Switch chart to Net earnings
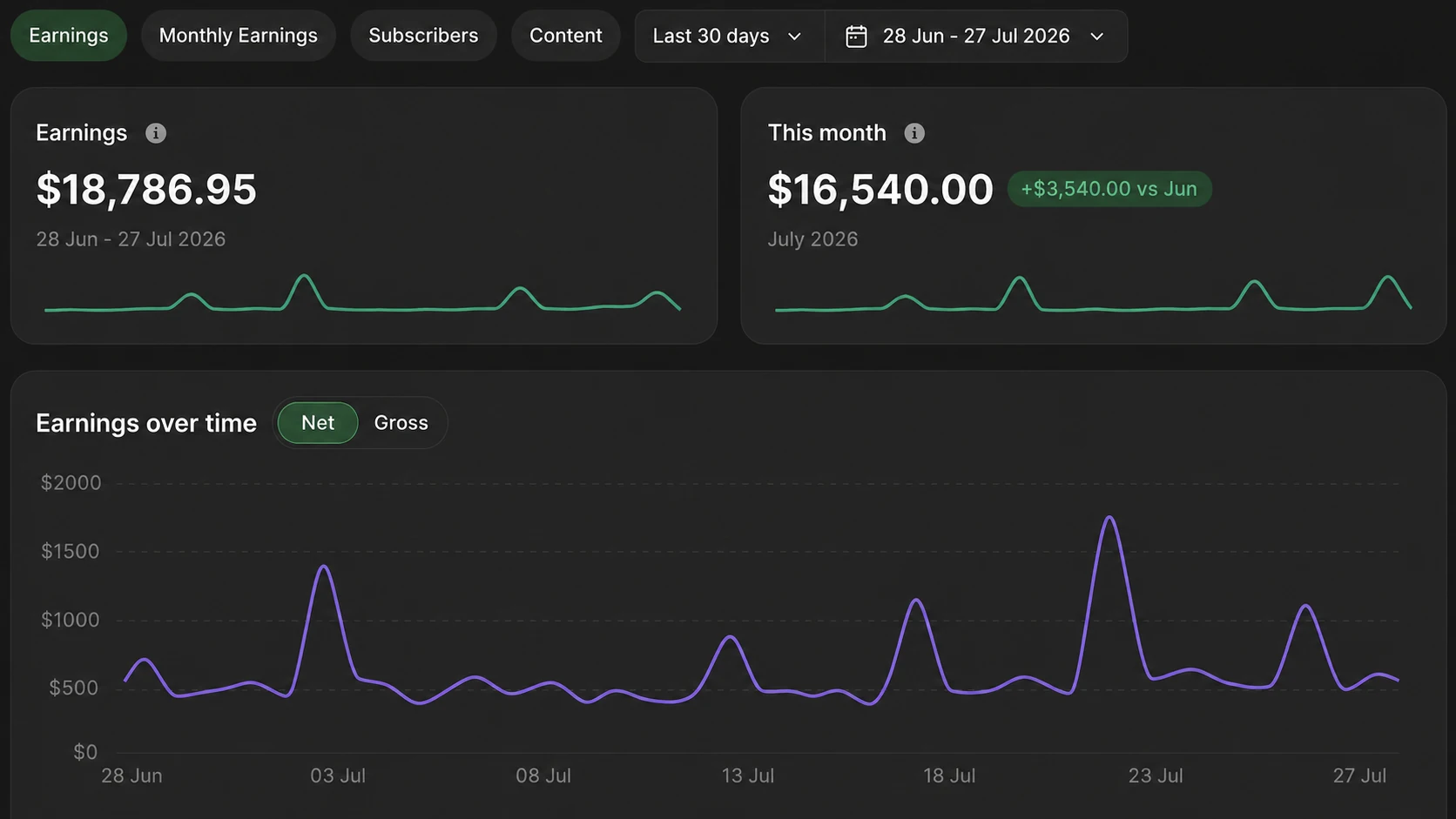 (318, 423)
